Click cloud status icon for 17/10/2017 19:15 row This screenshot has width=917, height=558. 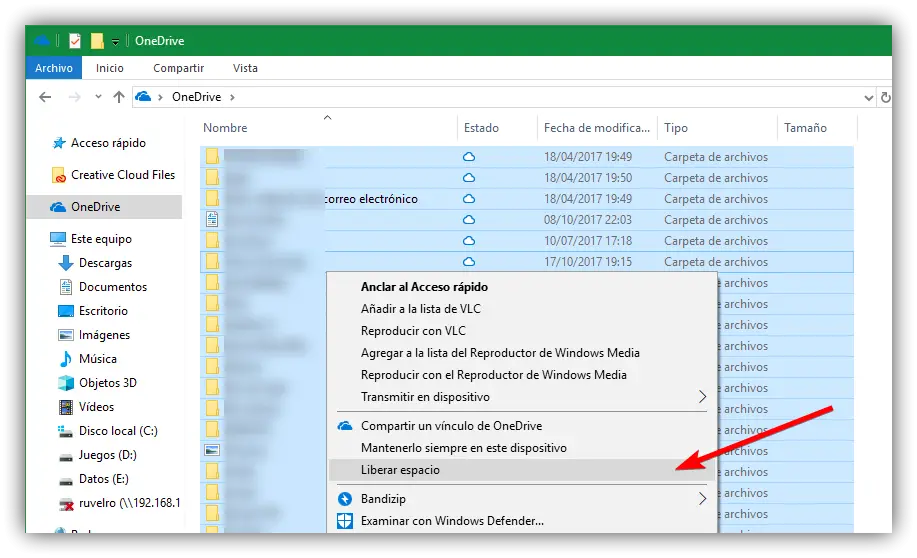tap(468, 262)
